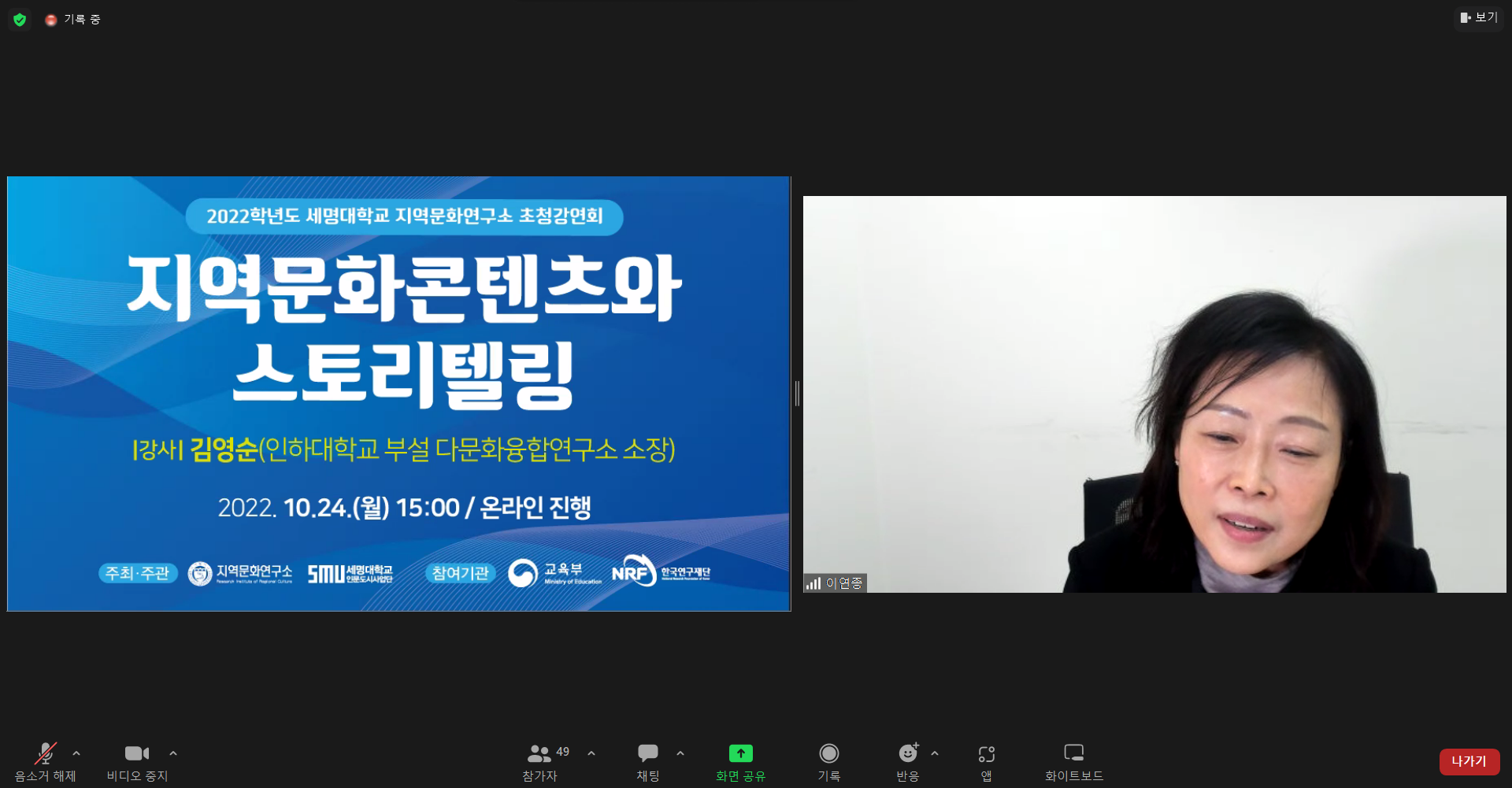The height and width of the screenshot is (788, 1512).
Task: Stop video with 비디오 중지 camera icon
Action: pos(137,762)
